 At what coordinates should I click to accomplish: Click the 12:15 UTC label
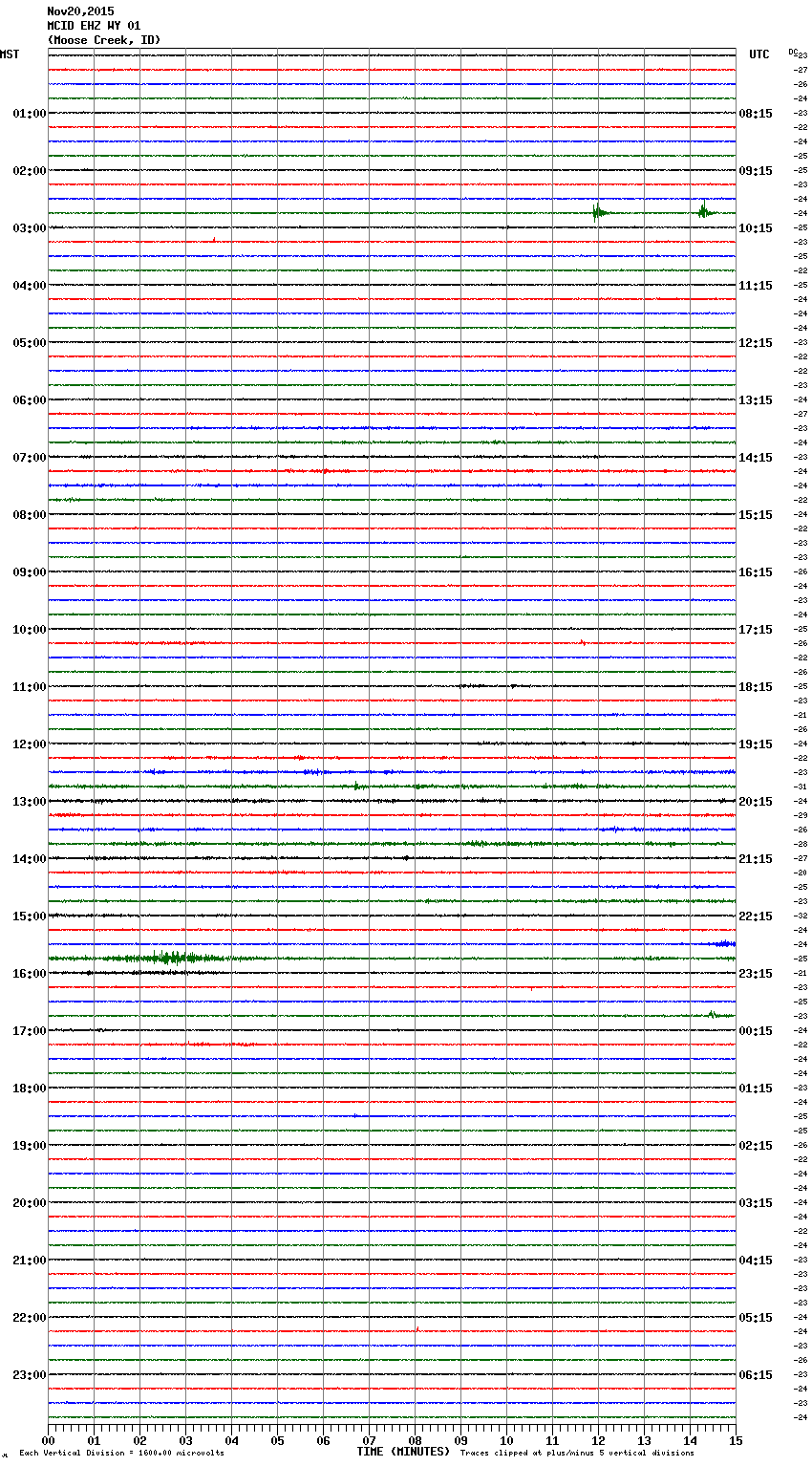[x=756, y=343]
